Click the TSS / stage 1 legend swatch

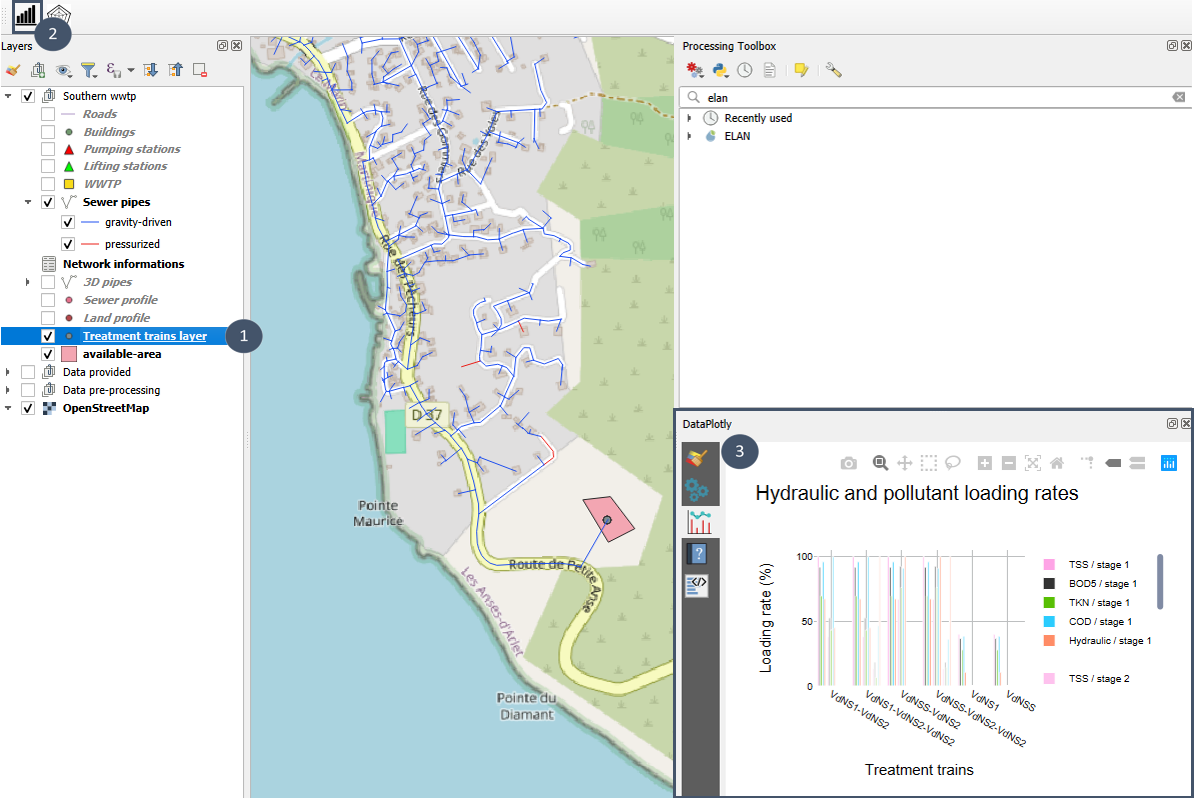(x=1049, y=565)
